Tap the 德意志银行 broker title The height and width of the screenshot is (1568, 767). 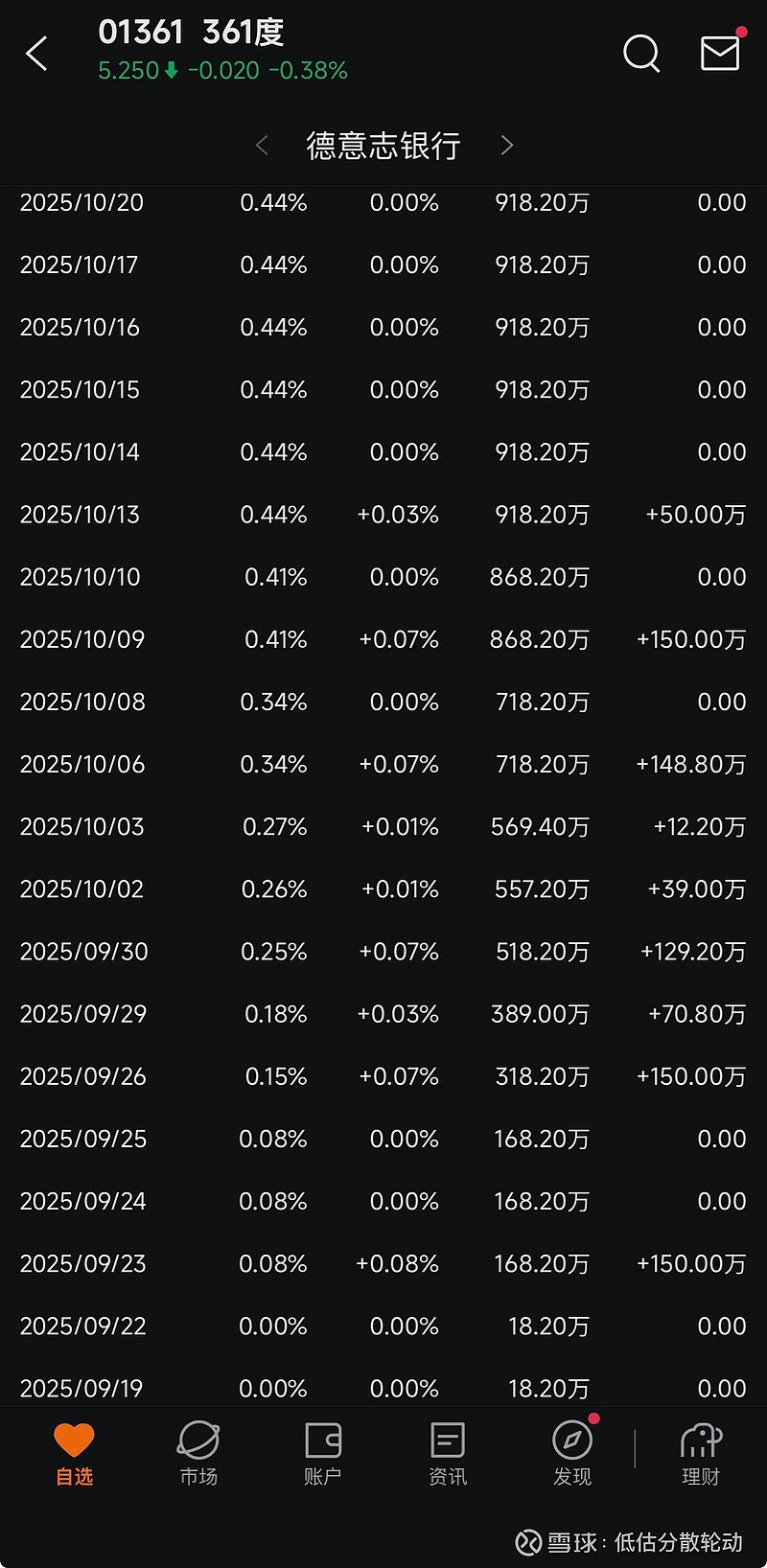coord(383,146)
